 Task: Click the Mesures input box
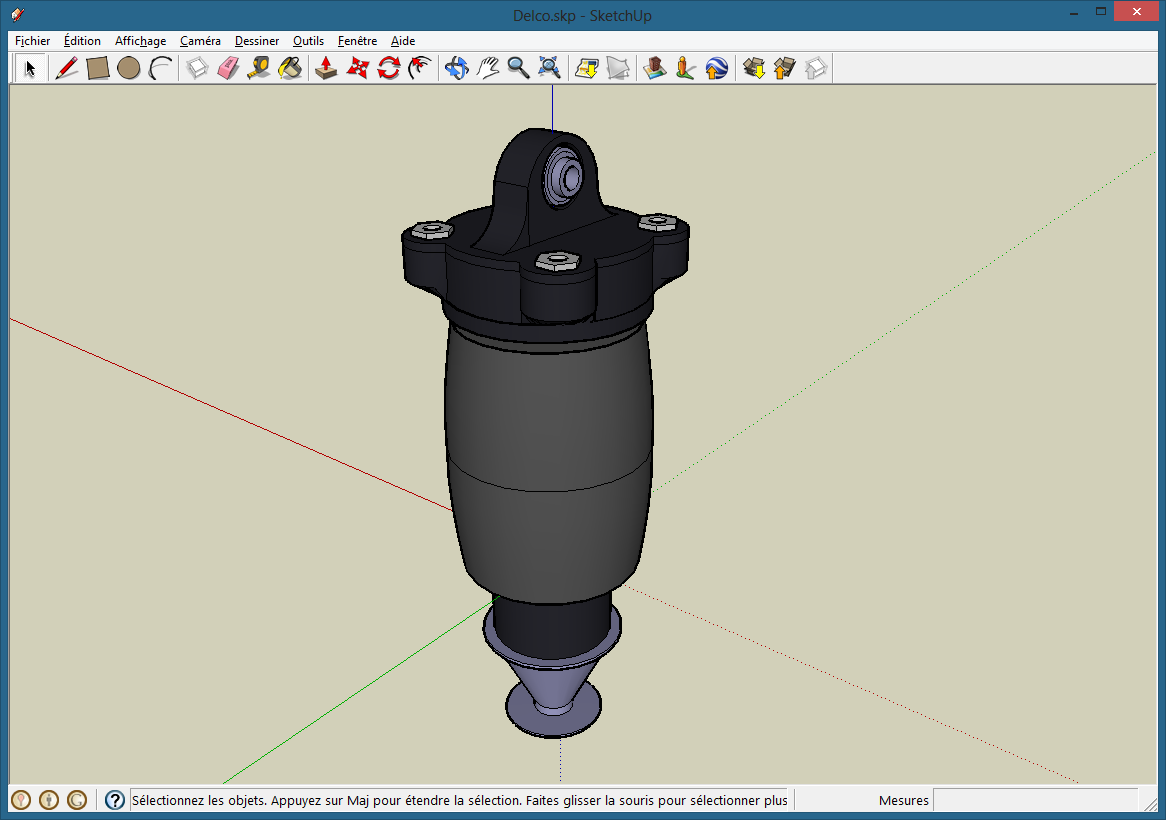coord(1035,800)
